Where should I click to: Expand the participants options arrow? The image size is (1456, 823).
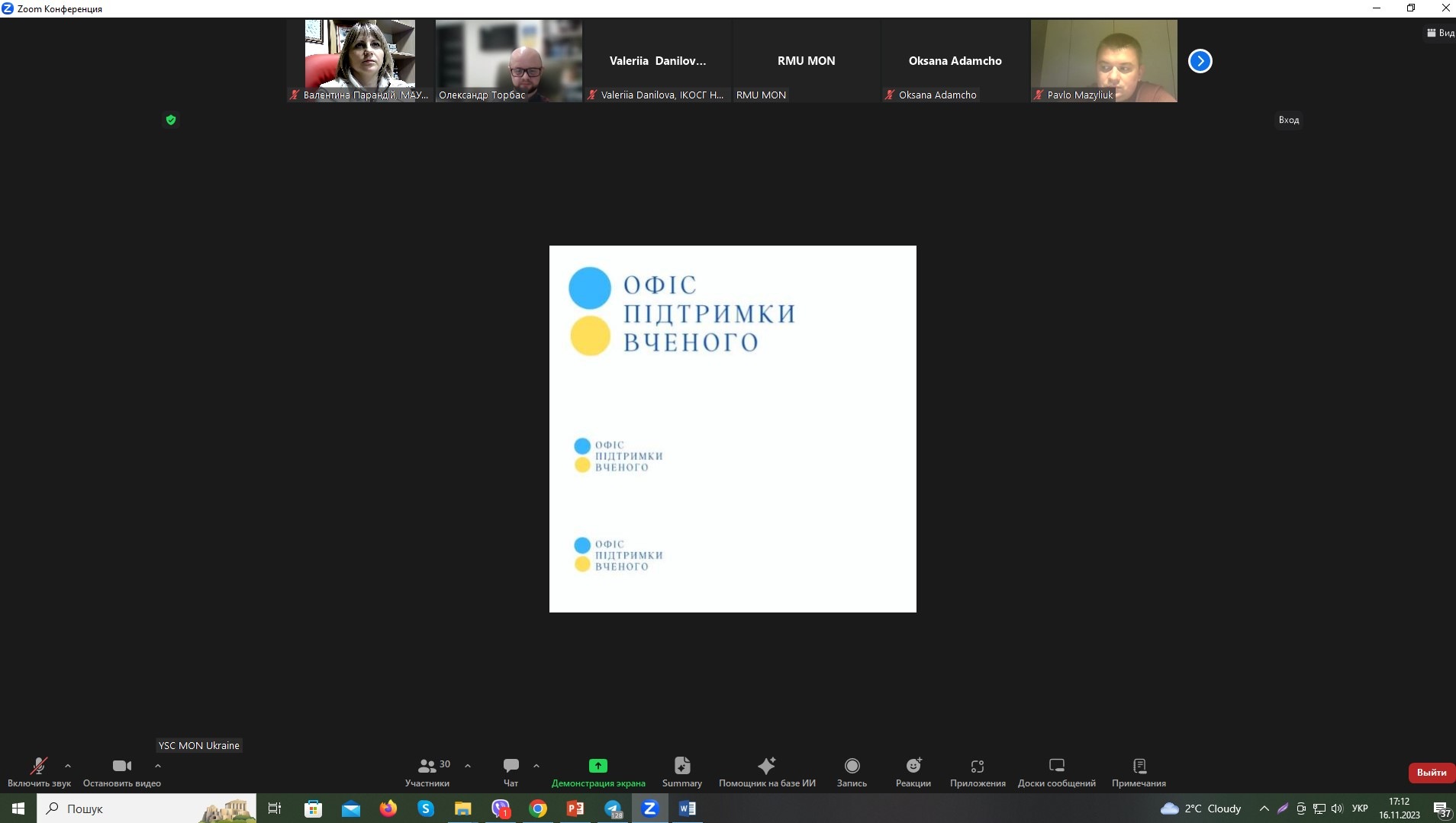click(x=468, y=766)
